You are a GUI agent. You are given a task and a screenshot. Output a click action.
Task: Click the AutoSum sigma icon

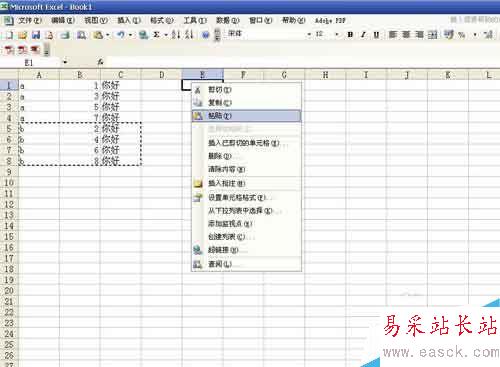coord(156,35)
